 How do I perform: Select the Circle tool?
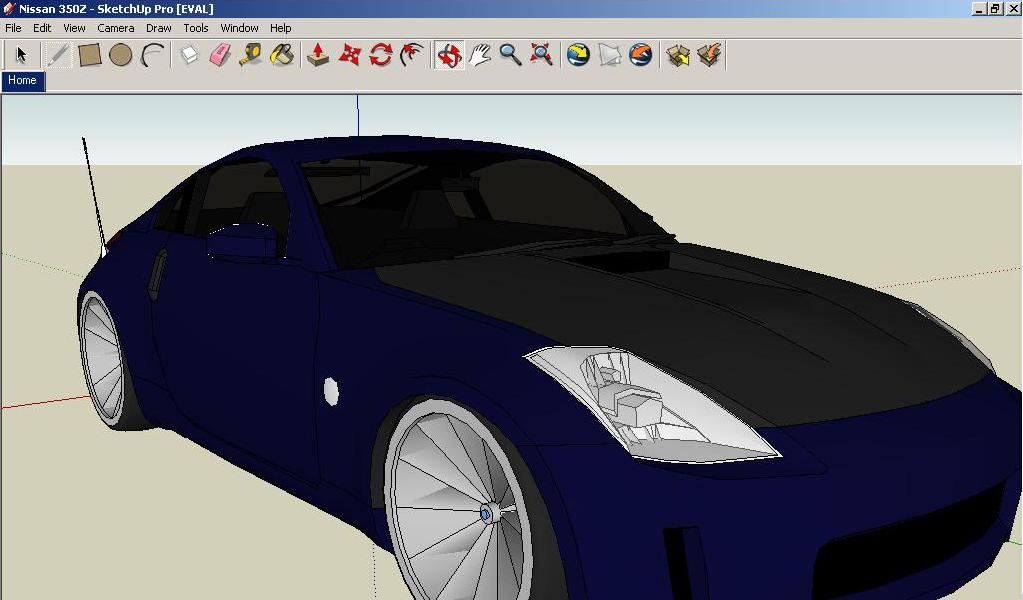pos(121,55)
